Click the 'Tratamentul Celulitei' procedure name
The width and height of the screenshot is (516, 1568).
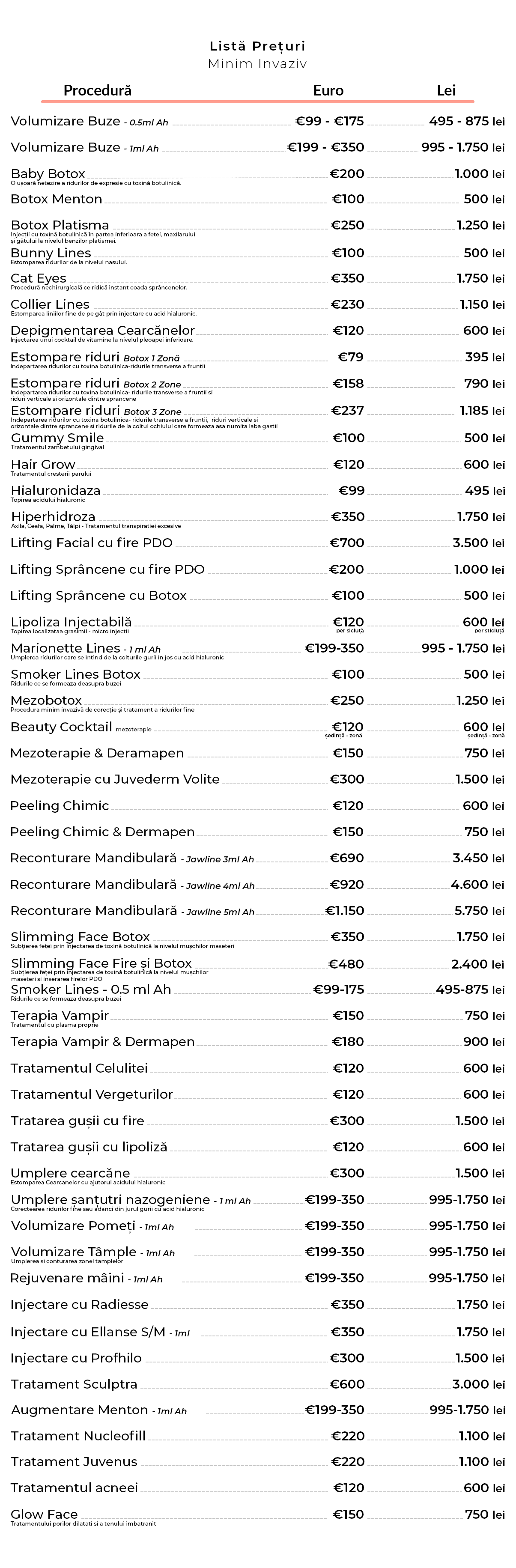tap(79, 1068)
